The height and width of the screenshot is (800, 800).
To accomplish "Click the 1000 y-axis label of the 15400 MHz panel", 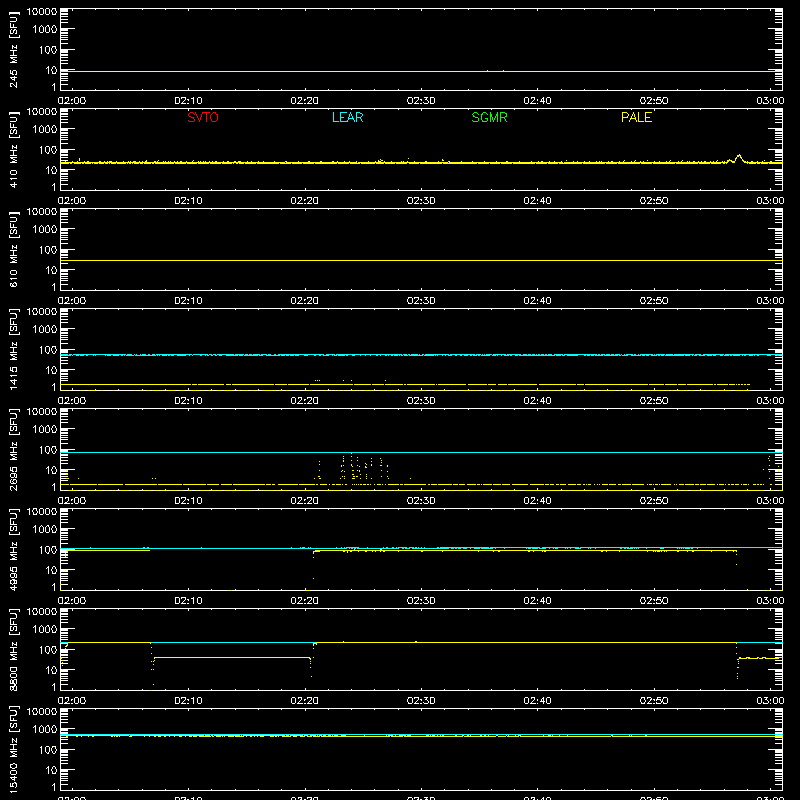I will point(45,730).
